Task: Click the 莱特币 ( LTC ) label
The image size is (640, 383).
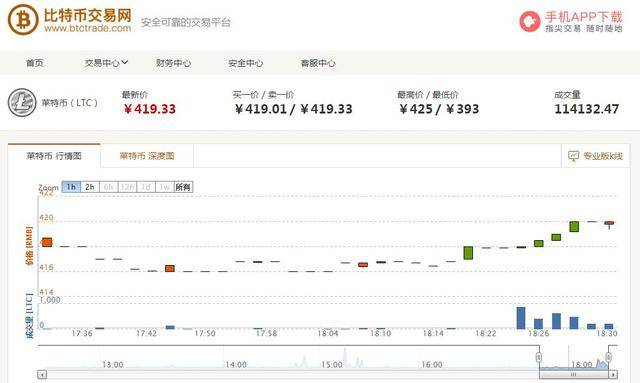Action: coord(70,102)
